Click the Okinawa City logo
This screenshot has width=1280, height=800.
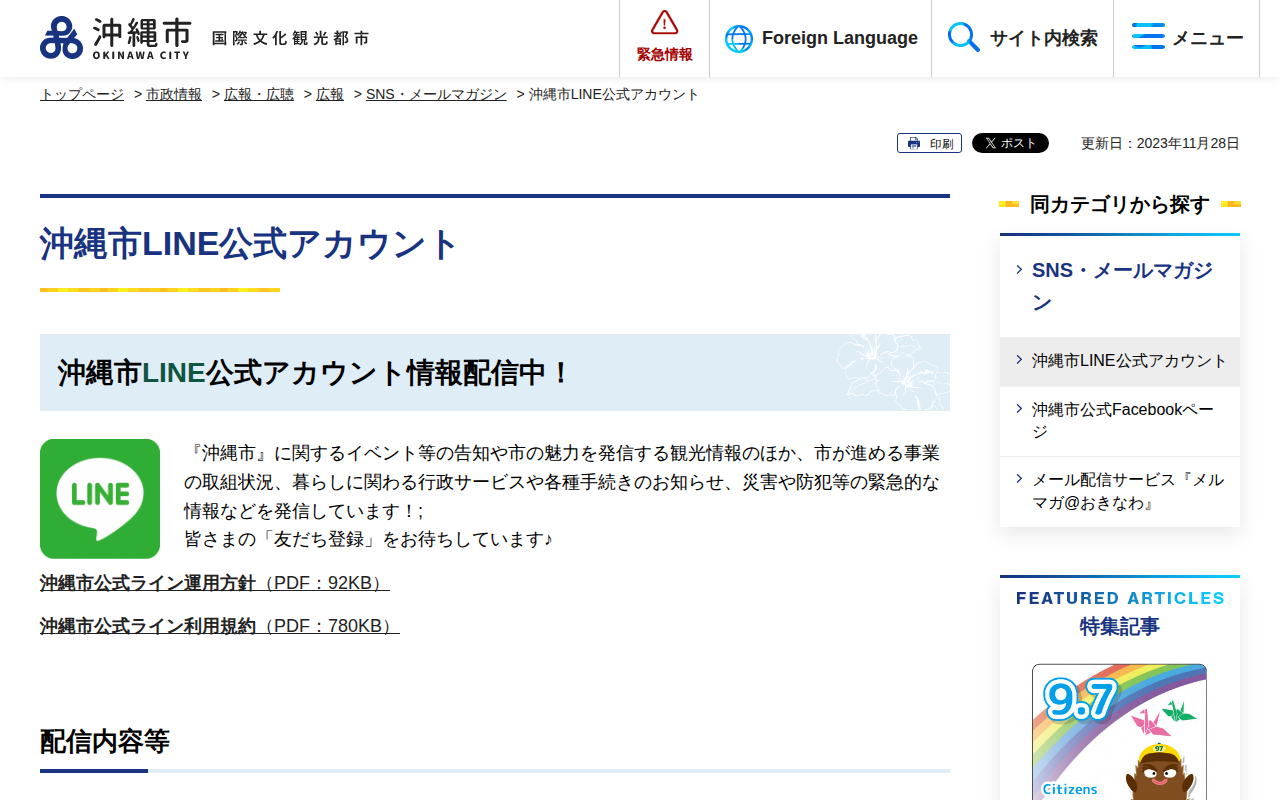tap(115, 38)
